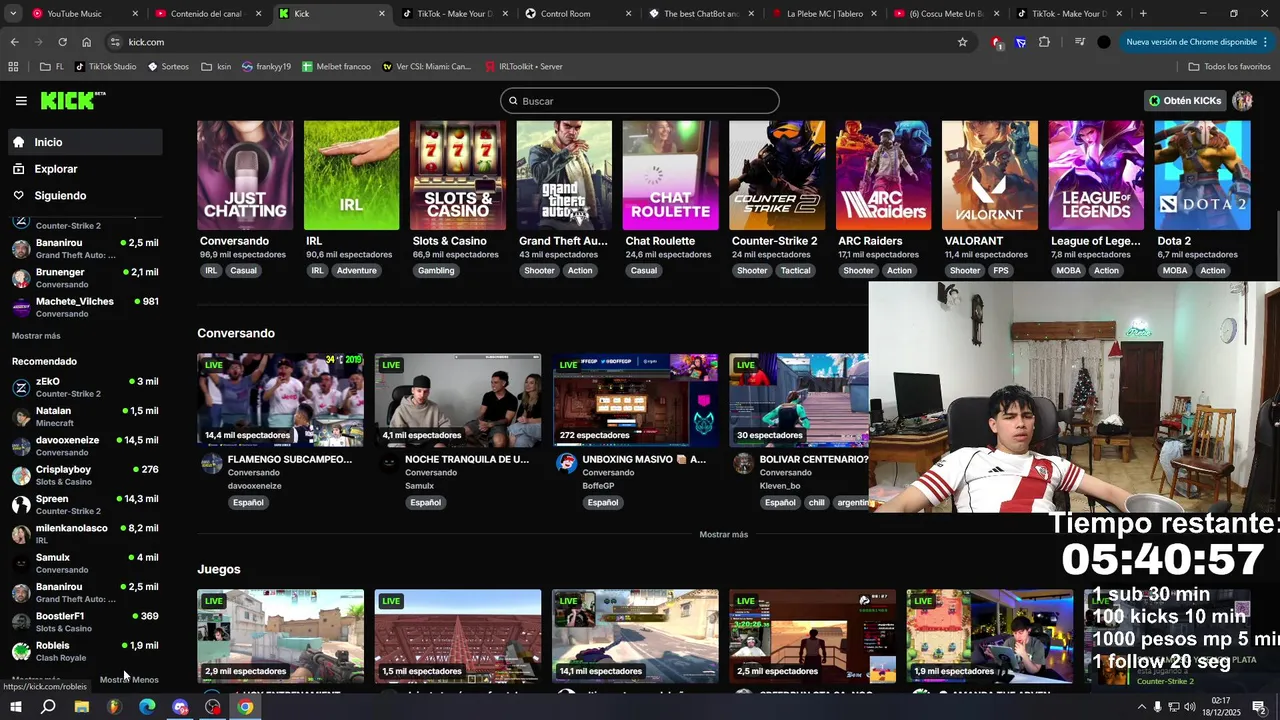Open the Kick hamburger sidebar menu

(21, 101)
